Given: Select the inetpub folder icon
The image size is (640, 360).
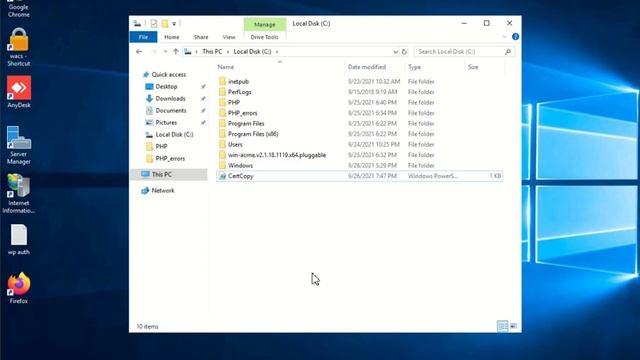Looking at the screenshot, I should 222,81.
